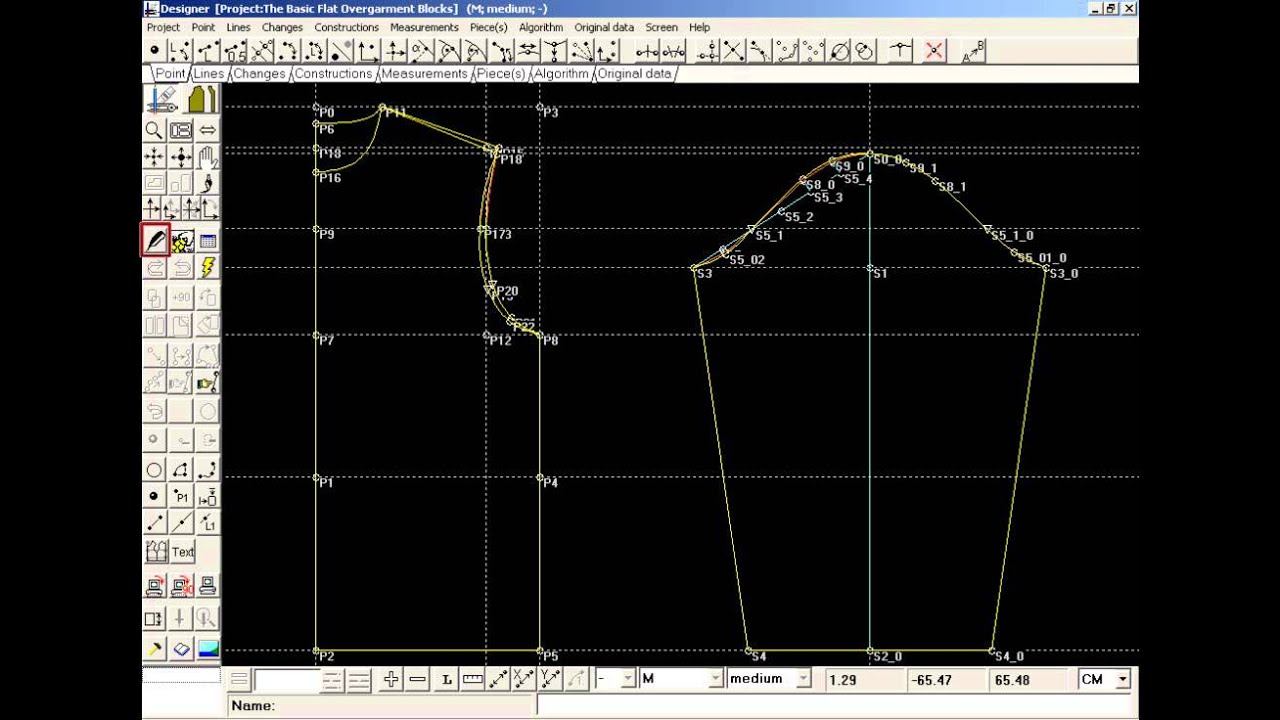Select the circle drawing tool
This screenshot has width=1280, height=720.
[154, 470]
